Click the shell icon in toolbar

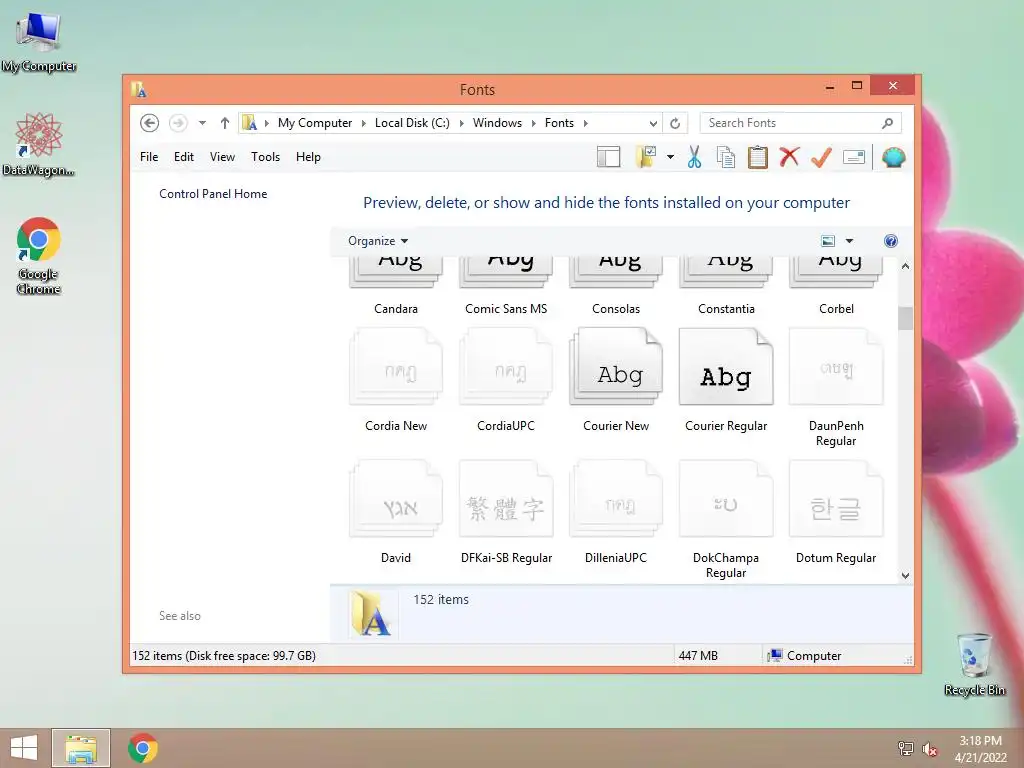pyautogui.click(x=893, y=157)
